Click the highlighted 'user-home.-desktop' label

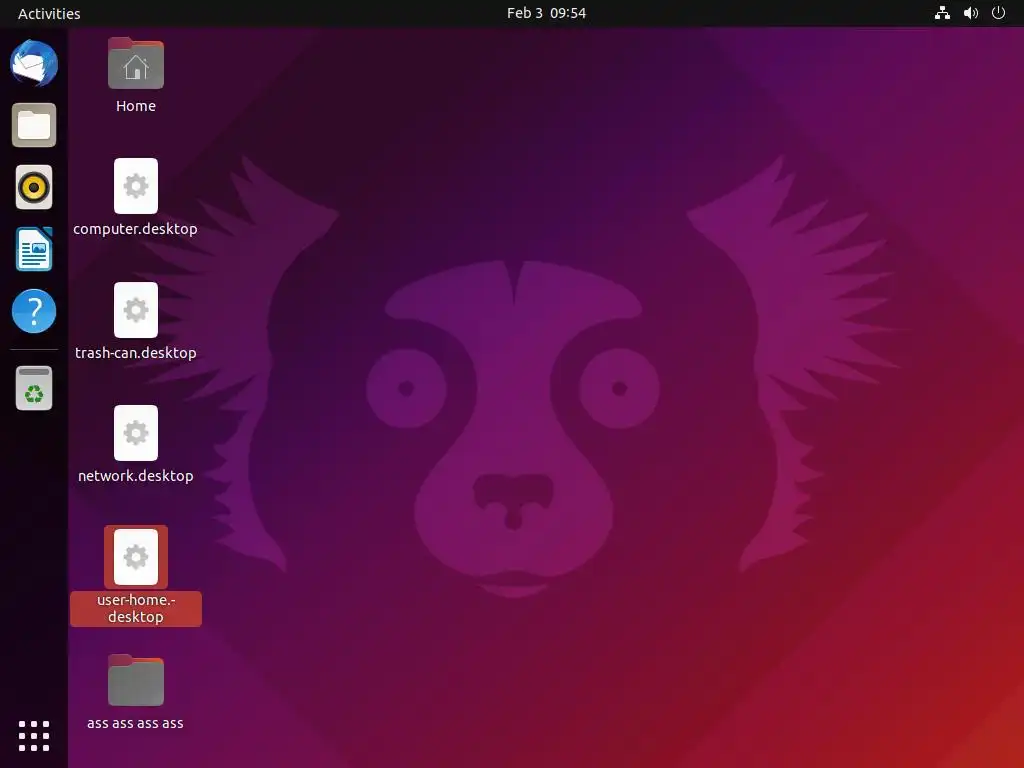(136, 609)
